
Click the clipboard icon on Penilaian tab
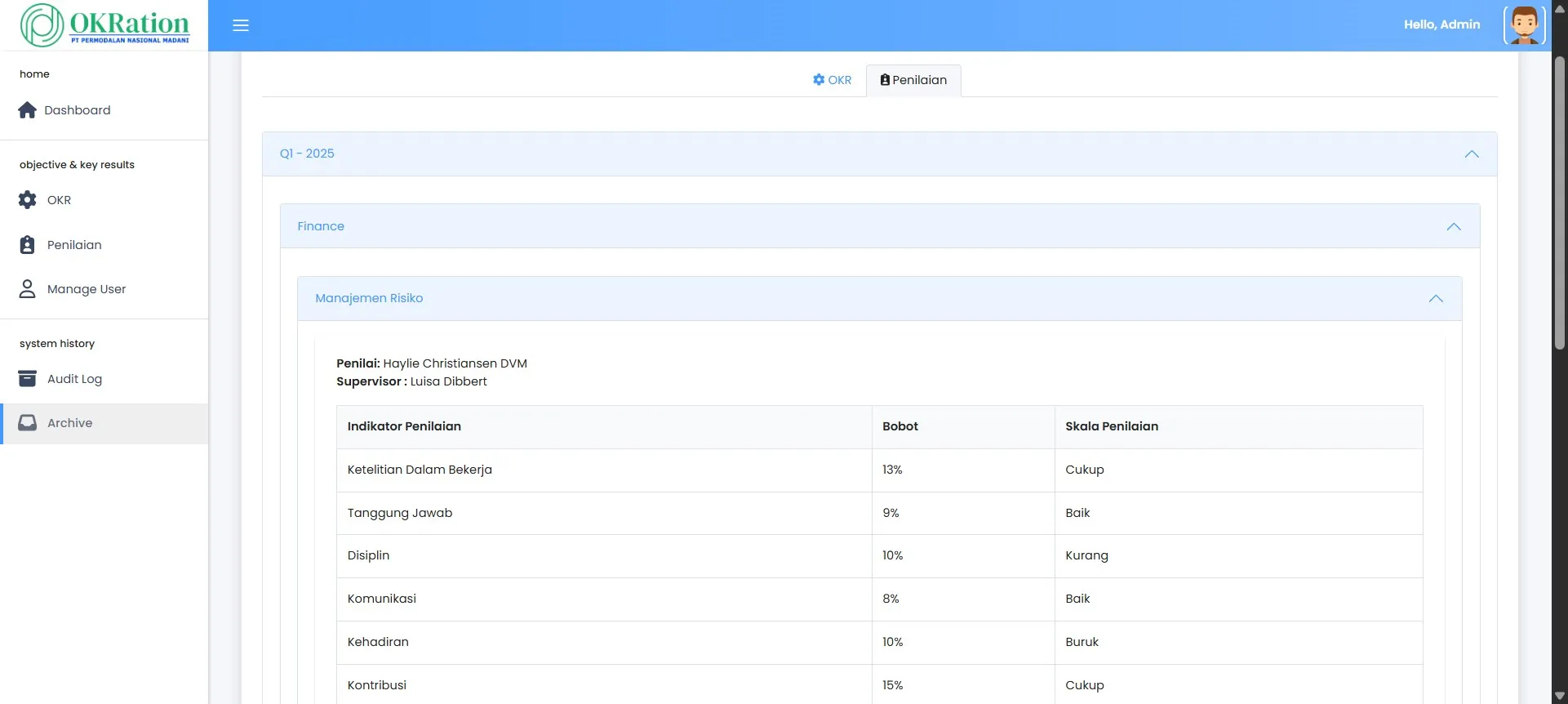[x=885, y=80]
